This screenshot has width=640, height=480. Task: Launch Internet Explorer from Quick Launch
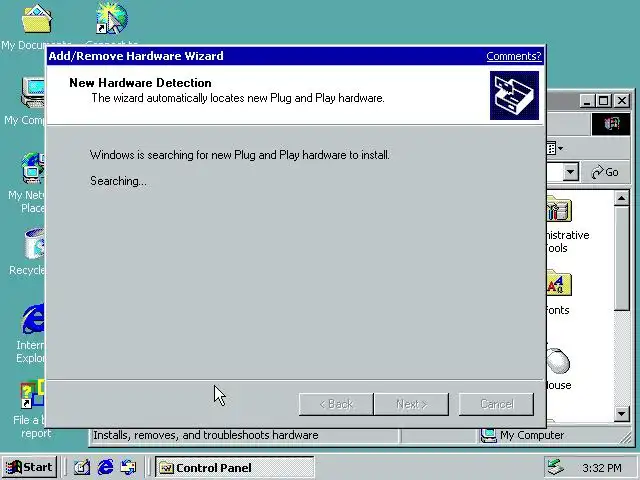point(105,467)
